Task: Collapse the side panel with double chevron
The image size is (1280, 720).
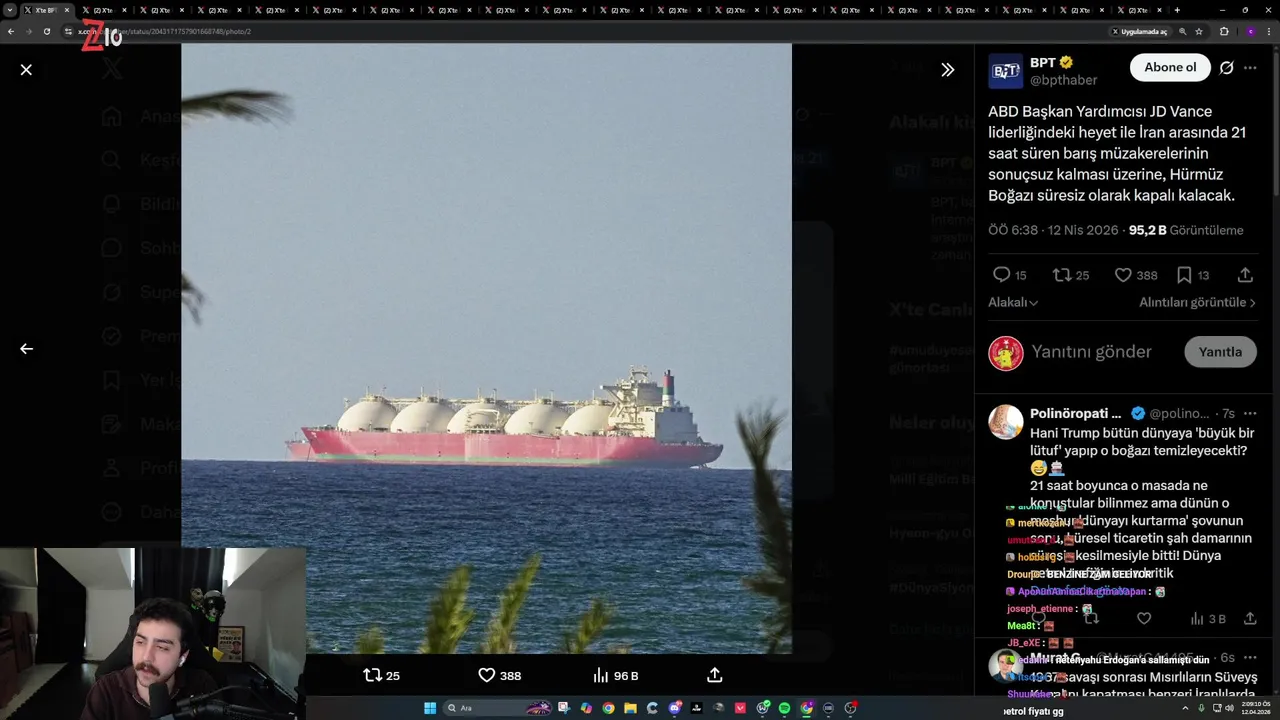Action: [947, 70]
